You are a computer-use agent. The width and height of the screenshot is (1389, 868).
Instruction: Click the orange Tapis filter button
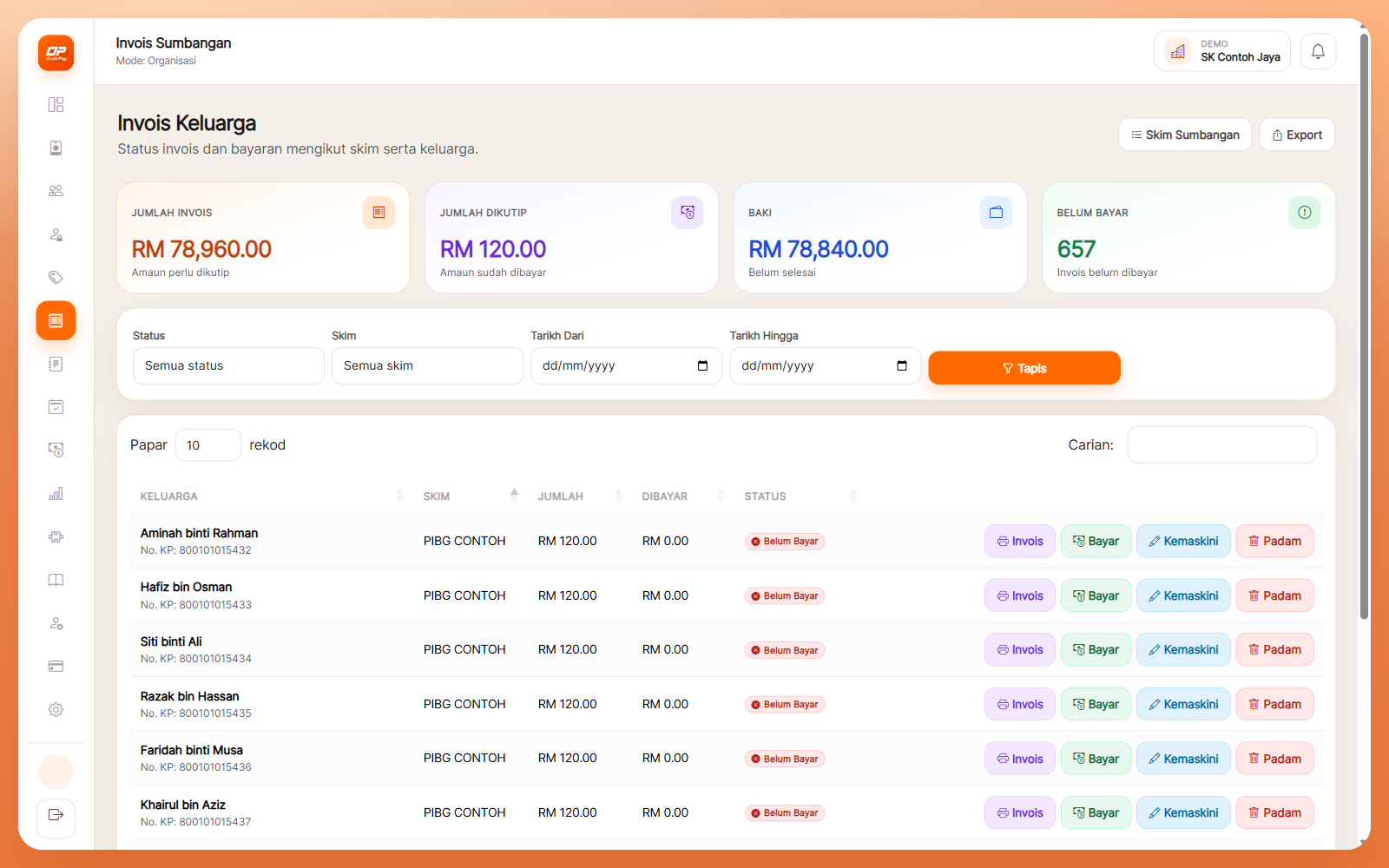coord(1024,368)
